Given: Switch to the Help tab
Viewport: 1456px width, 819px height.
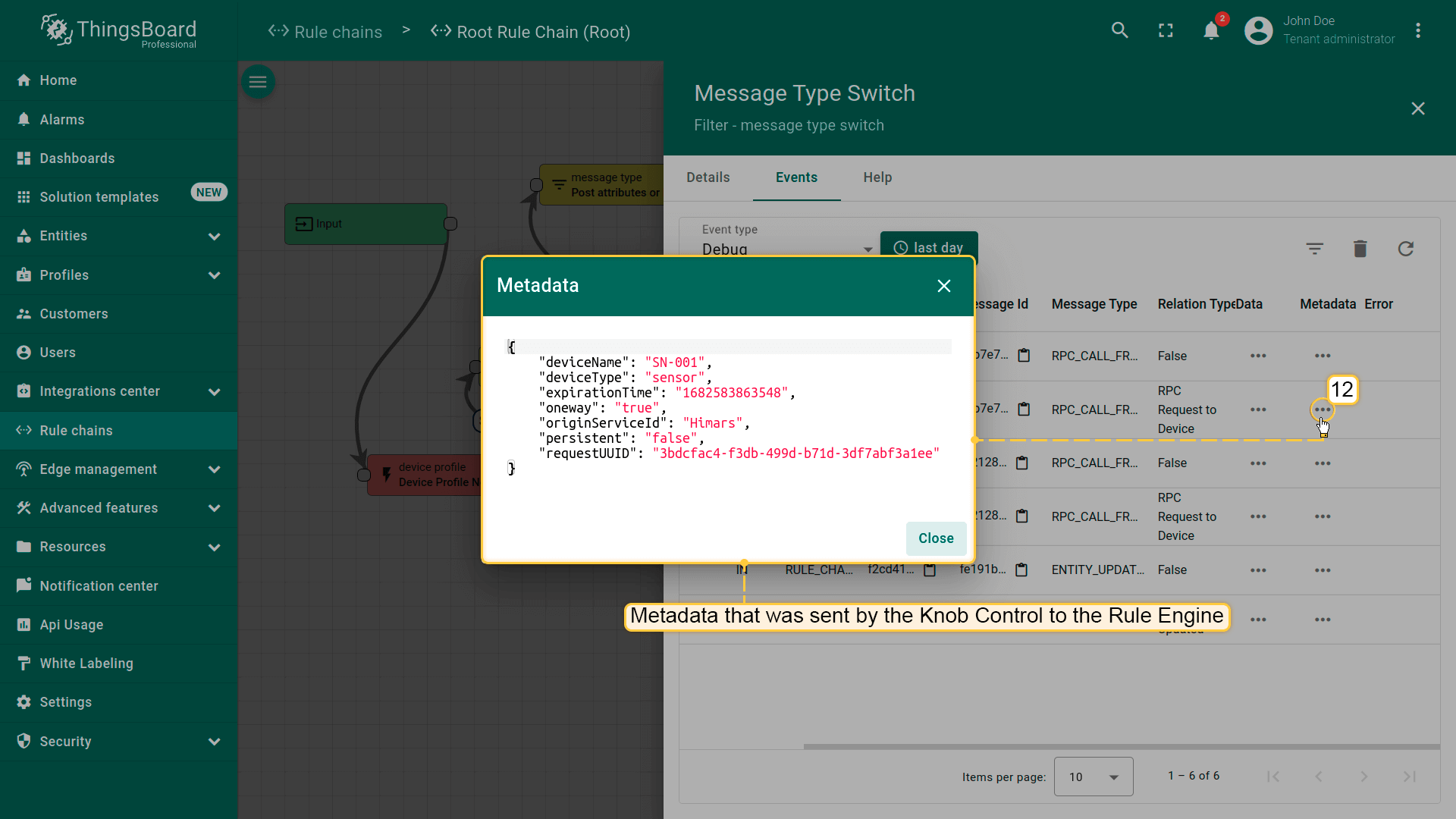Looking at the screenshot, I should tap(877, 177).
